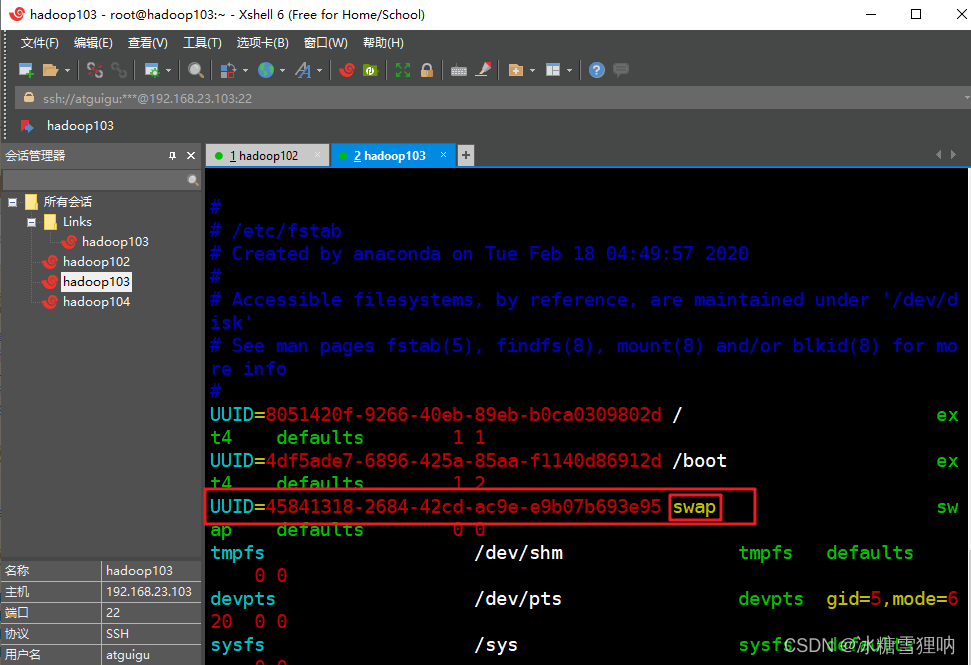Expand the Encoding dropdown arrow

282,71
